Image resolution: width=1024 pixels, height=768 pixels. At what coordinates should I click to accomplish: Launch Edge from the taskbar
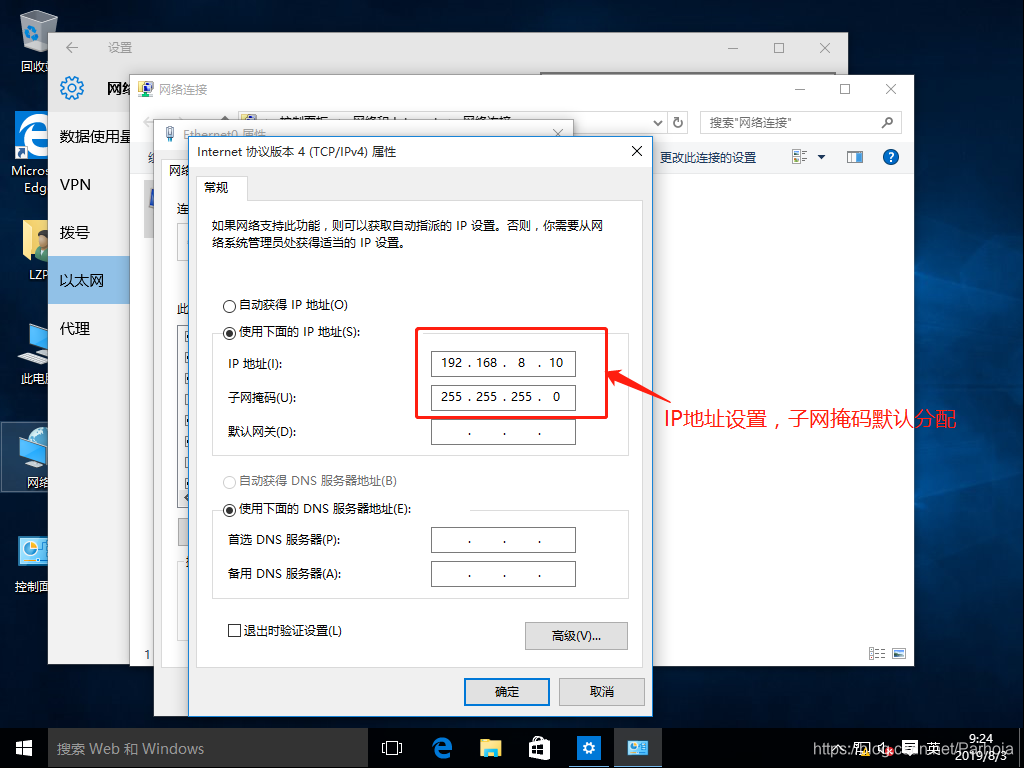coord(442,748)
